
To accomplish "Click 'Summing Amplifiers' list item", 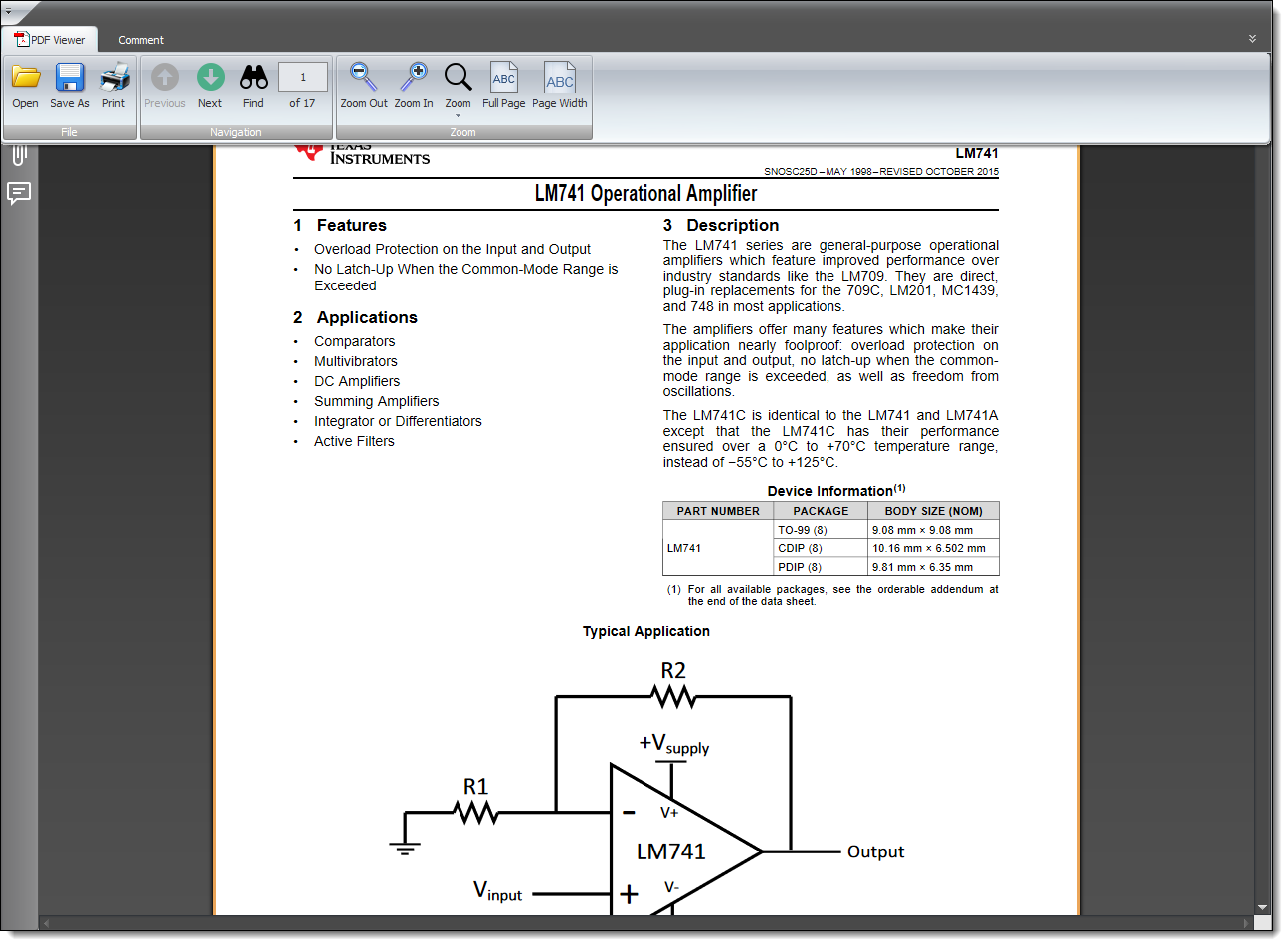I will point(377,401).
